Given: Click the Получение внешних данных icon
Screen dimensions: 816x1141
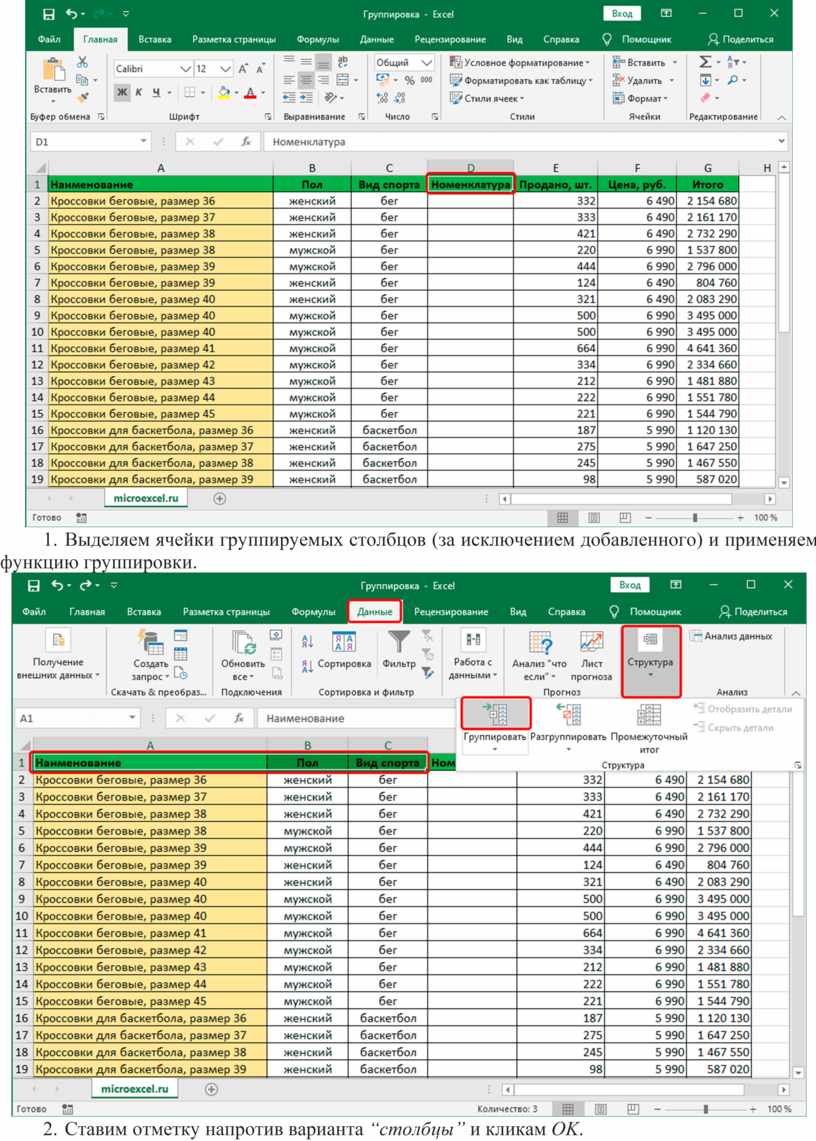Looking at the screenshot, I should pos(58,640).
